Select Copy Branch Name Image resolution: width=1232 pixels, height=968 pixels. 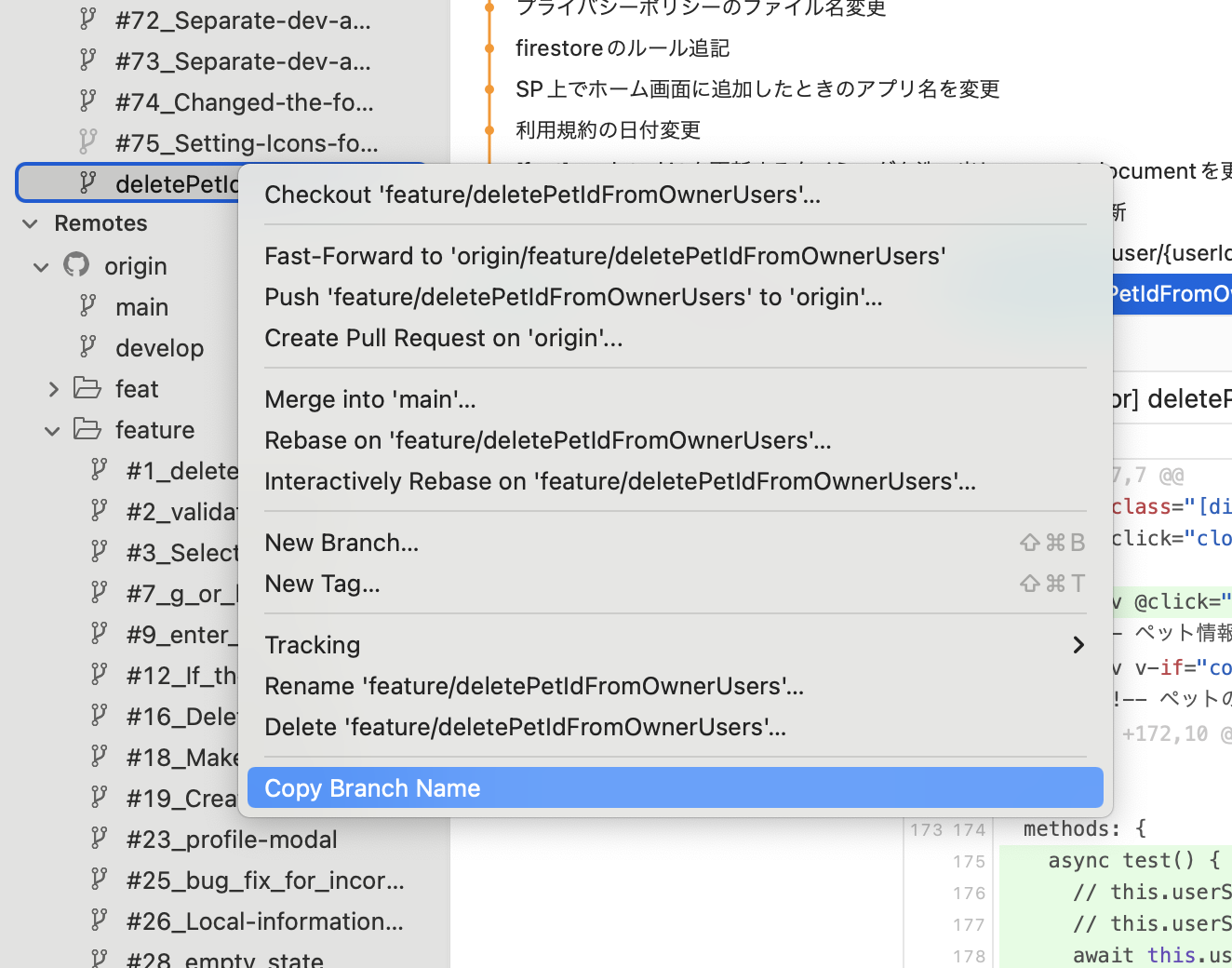[372, 787]
